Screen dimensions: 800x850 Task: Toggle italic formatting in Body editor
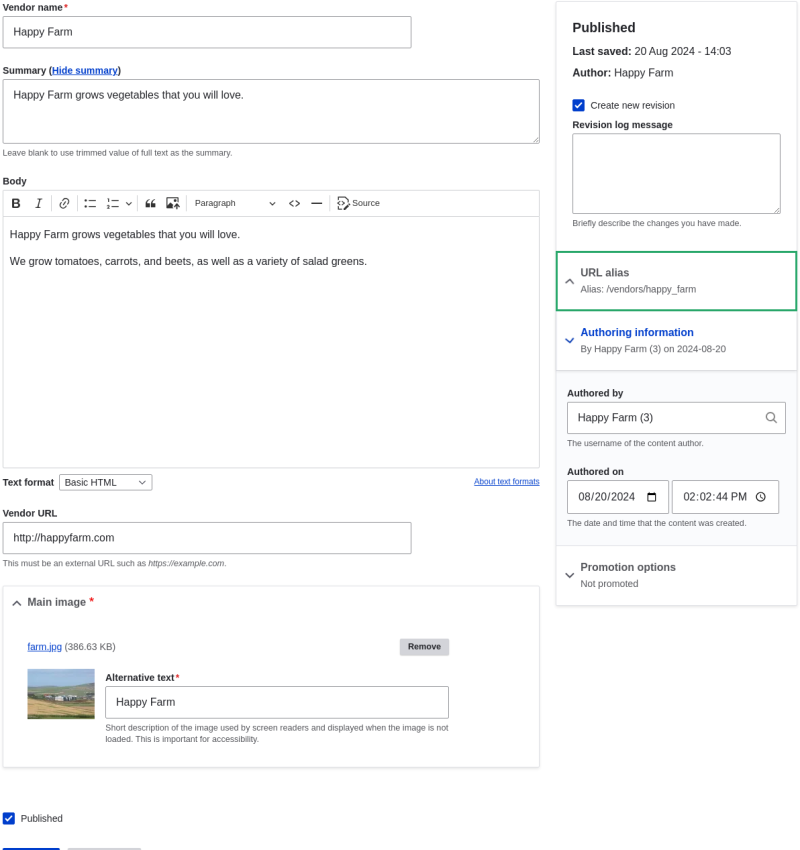38,203
